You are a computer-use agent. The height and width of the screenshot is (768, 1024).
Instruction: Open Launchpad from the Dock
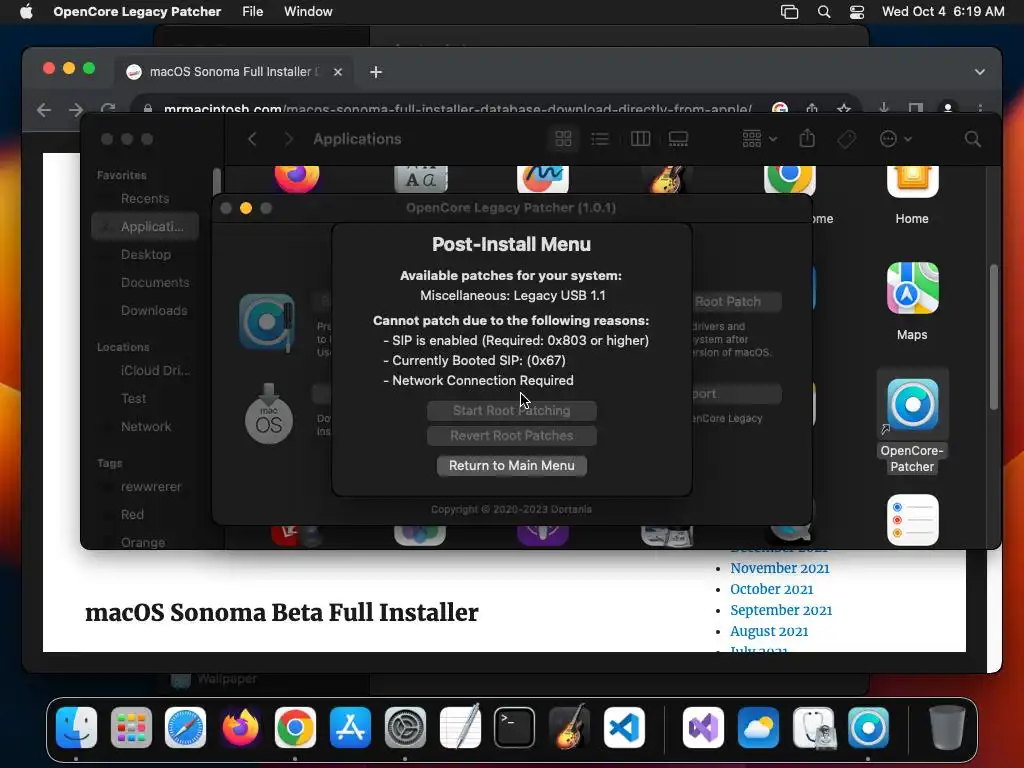tap(131, 728)
